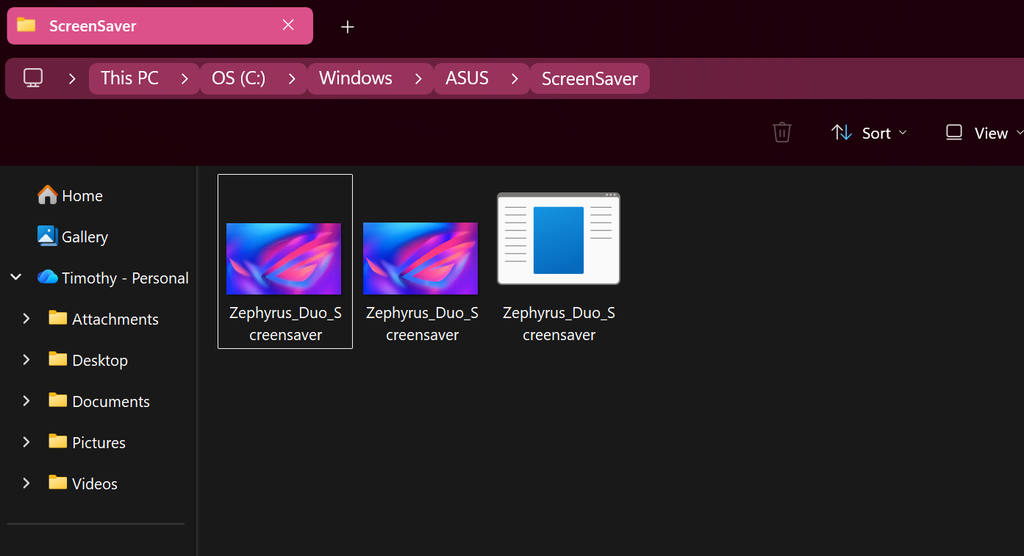Expand the Attachments folder node

[x=26, y=318]
